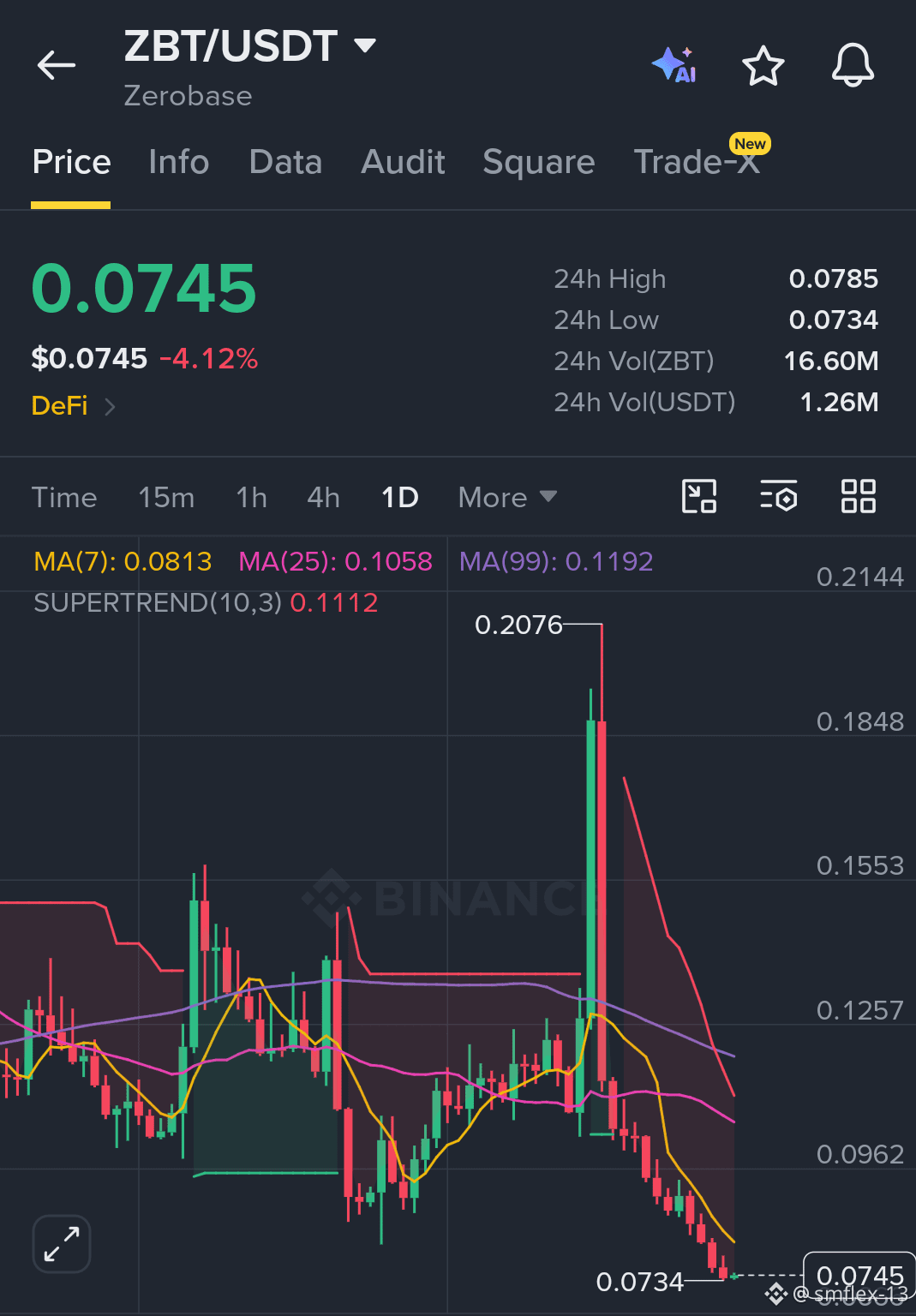The height and width of the screenshot is (1316, 916).
Task: Expand the More timeframes dropdown
Action: pyautogui.click(x=507, y=497)
